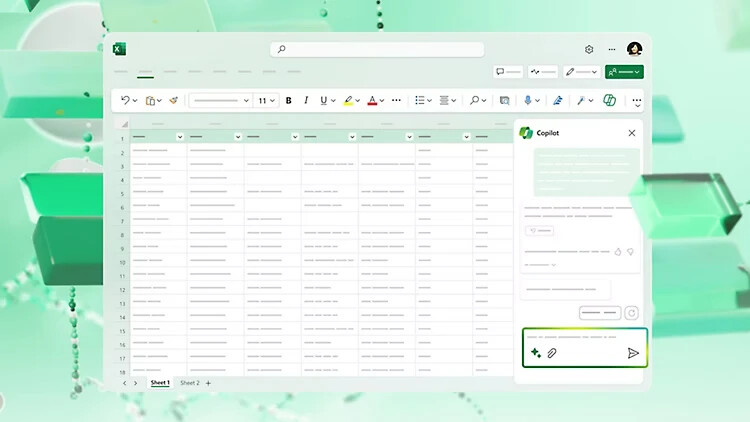Viewport: 750px width, 422px height.
Task: Toggle Bold formatting
Action: [288, 100]
